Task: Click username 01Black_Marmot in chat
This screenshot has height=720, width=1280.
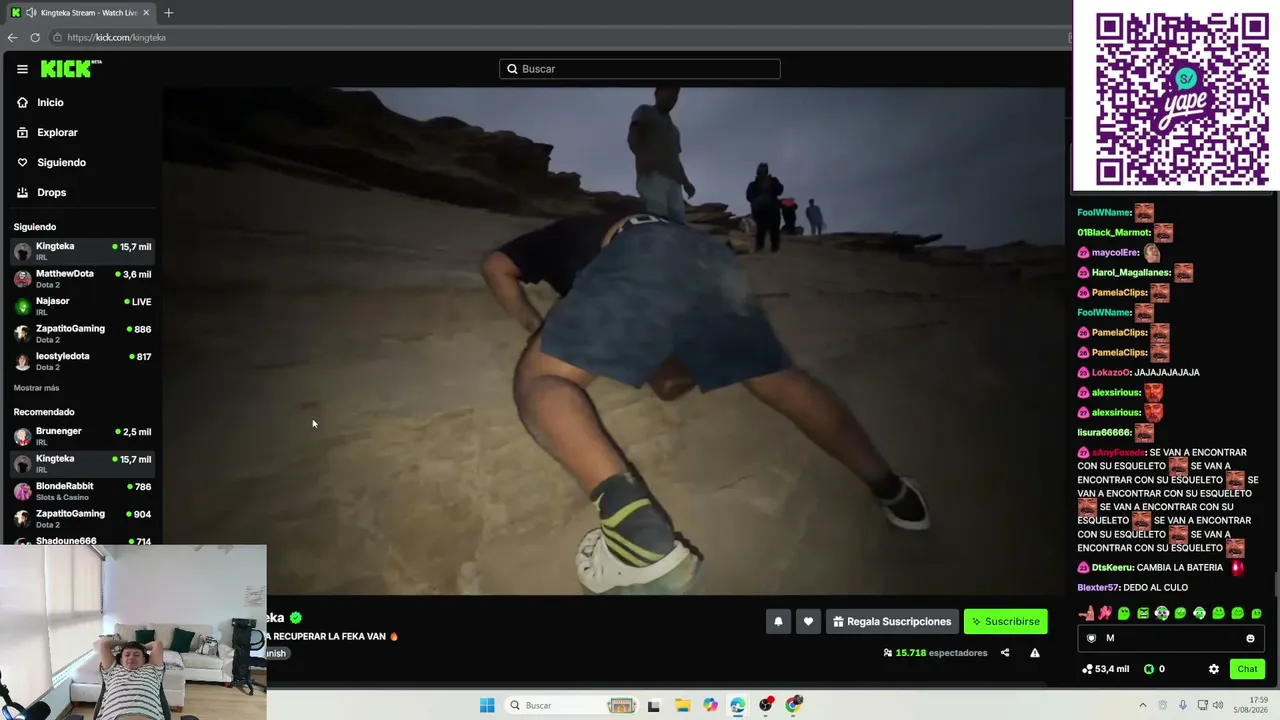Action: 1113,232
